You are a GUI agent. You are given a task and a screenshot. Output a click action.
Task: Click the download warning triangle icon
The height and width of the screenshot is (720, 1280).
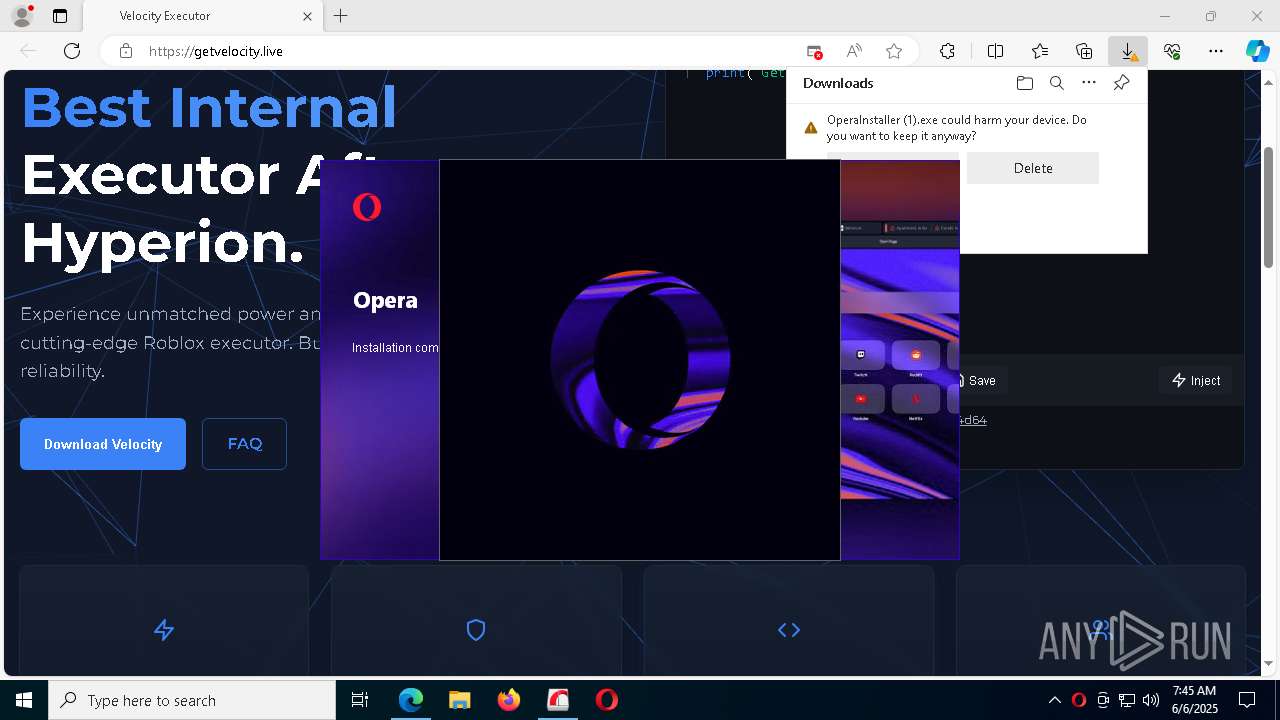(811, 128)
